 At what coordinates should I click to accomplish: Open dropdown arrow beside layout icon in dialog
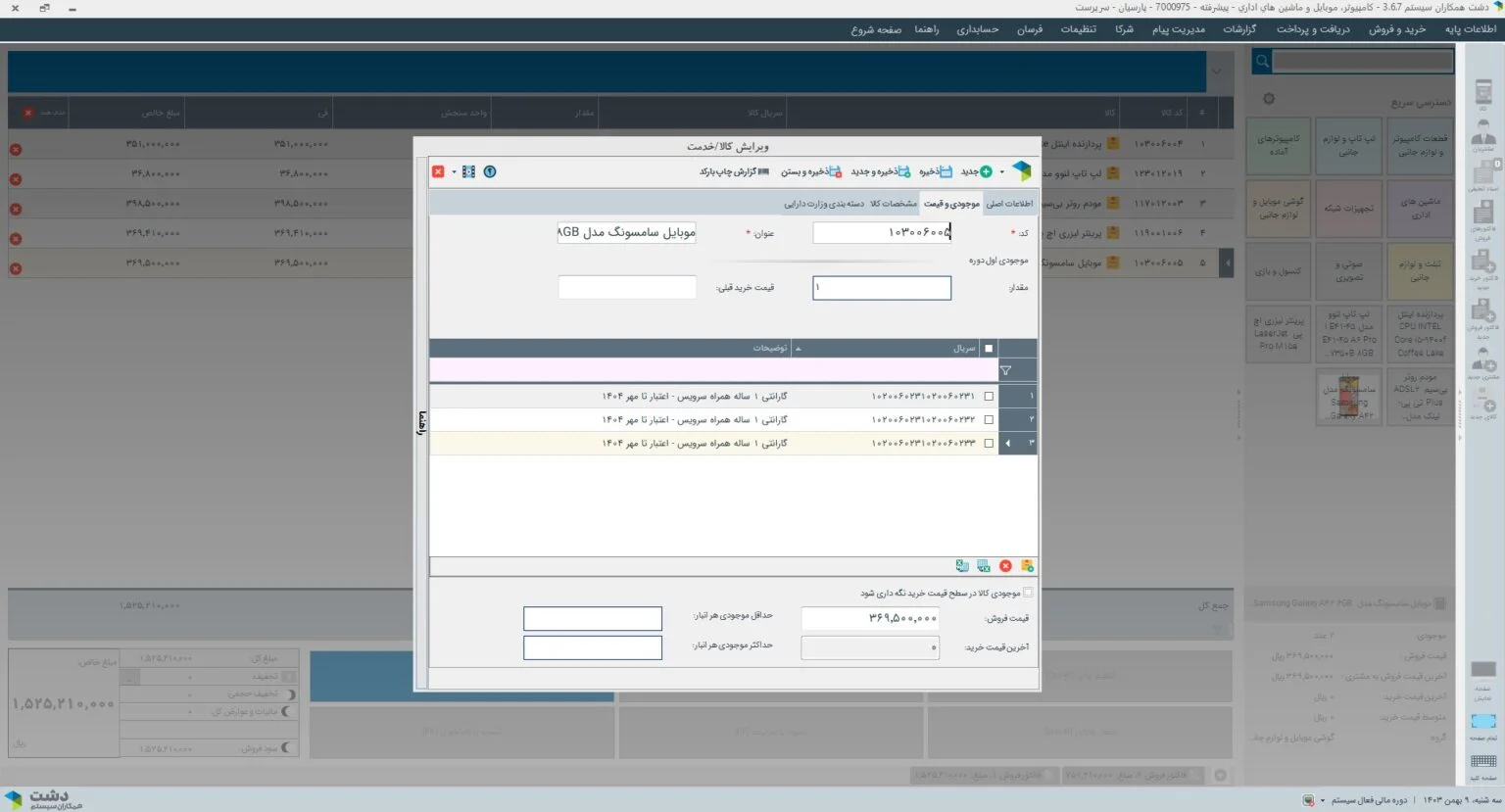point(454,172)
